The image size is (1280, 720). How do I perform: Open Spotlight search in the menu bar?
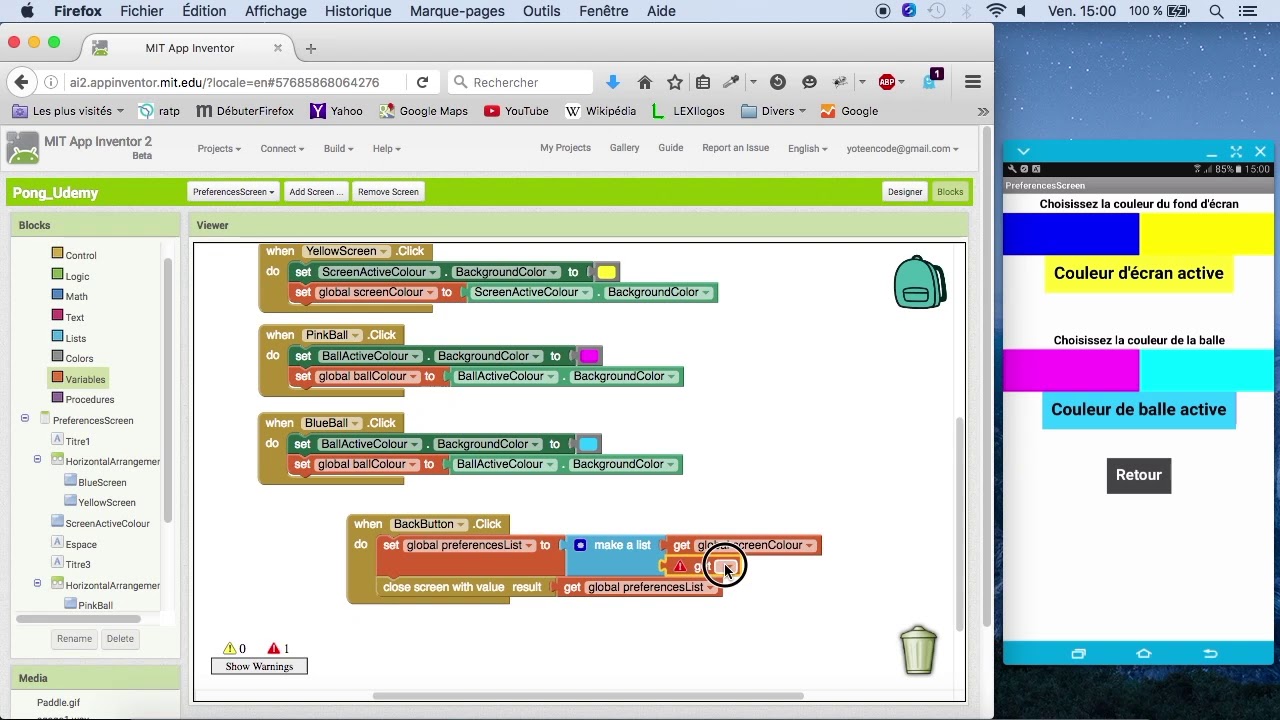pyautogui.click(x=1216, y=11)
